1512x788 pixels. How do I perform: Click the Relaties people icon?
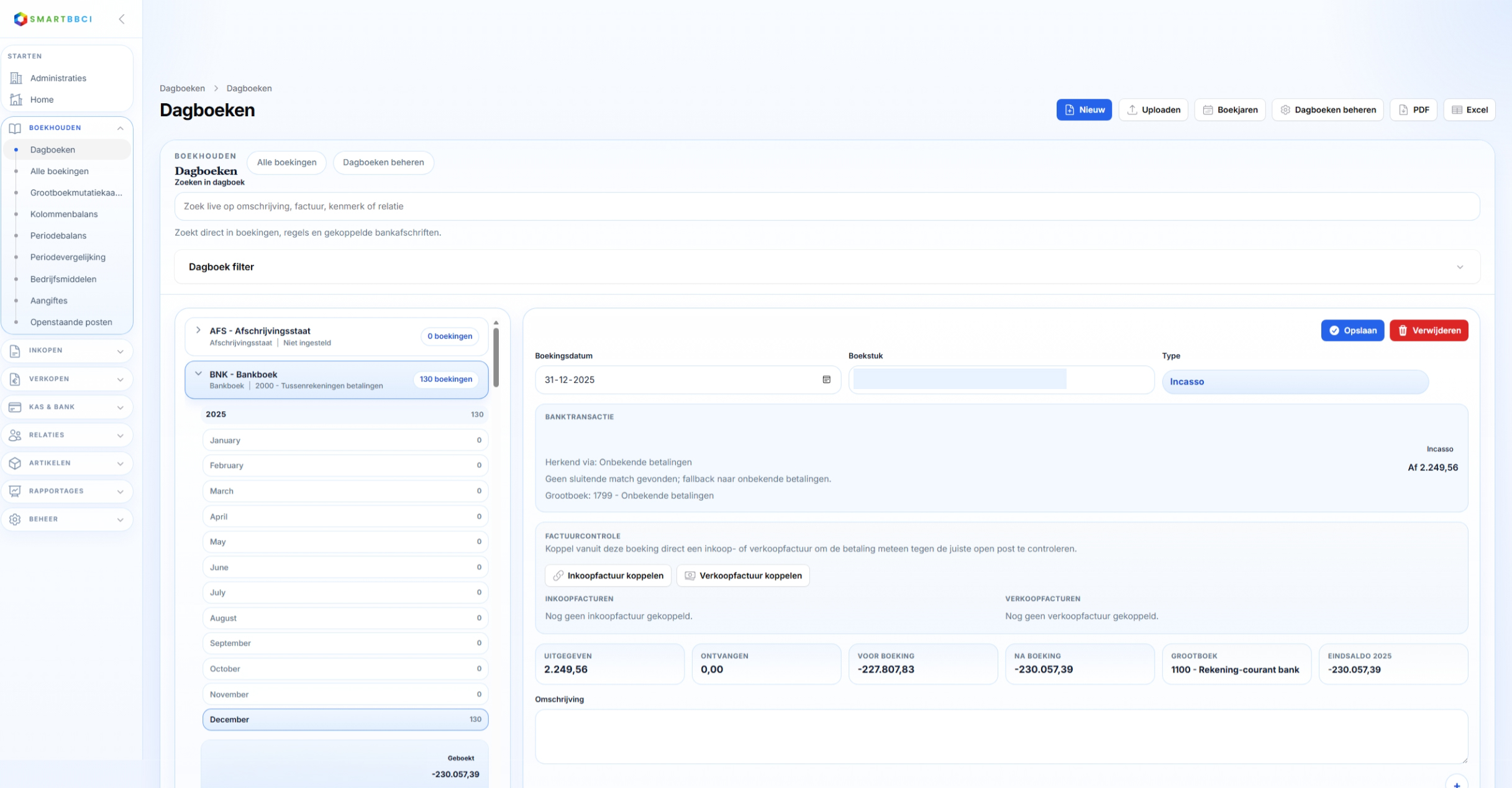click(x=15, y=435)
